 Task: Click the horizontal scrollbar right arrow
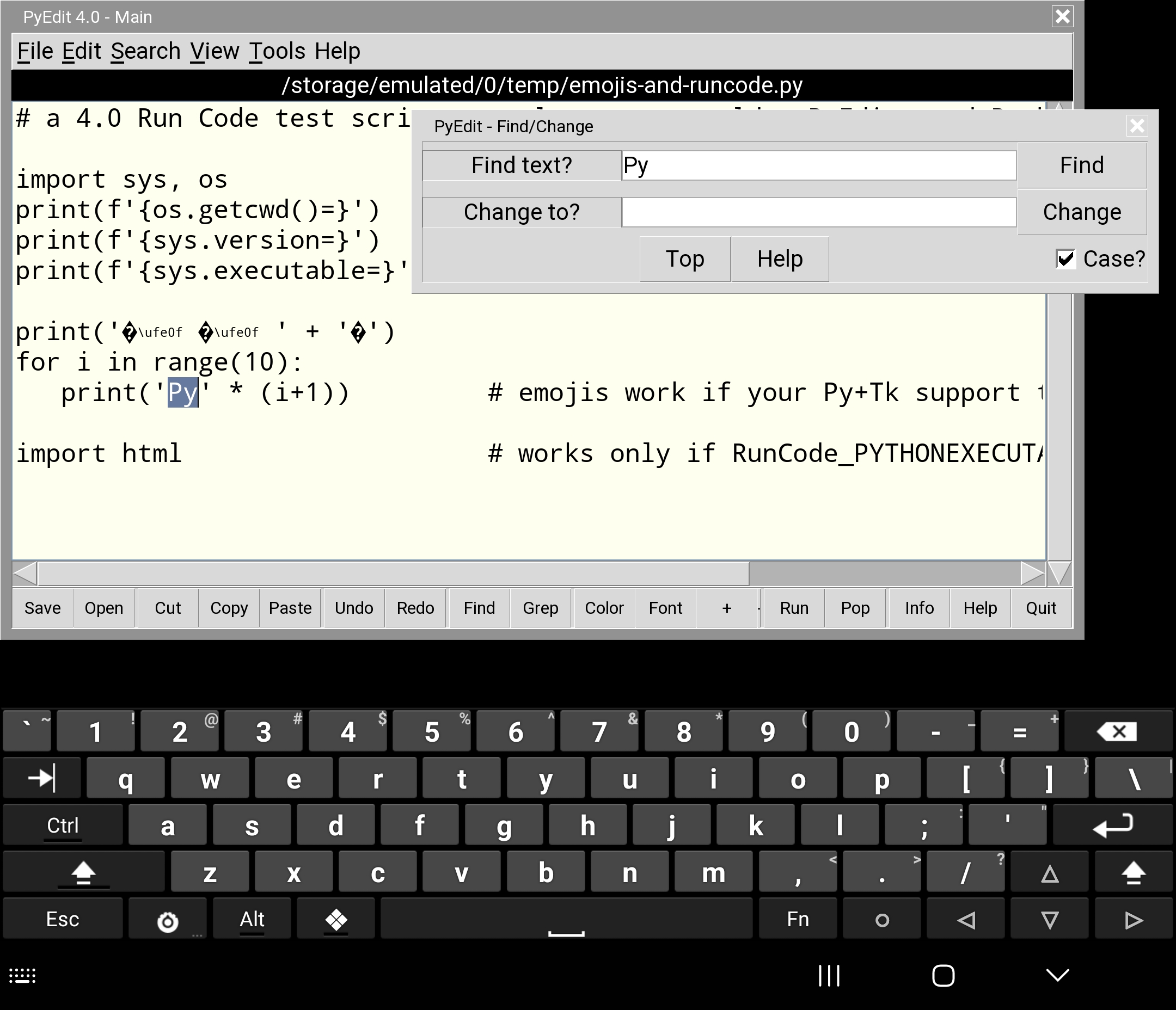coord(1033,573)
